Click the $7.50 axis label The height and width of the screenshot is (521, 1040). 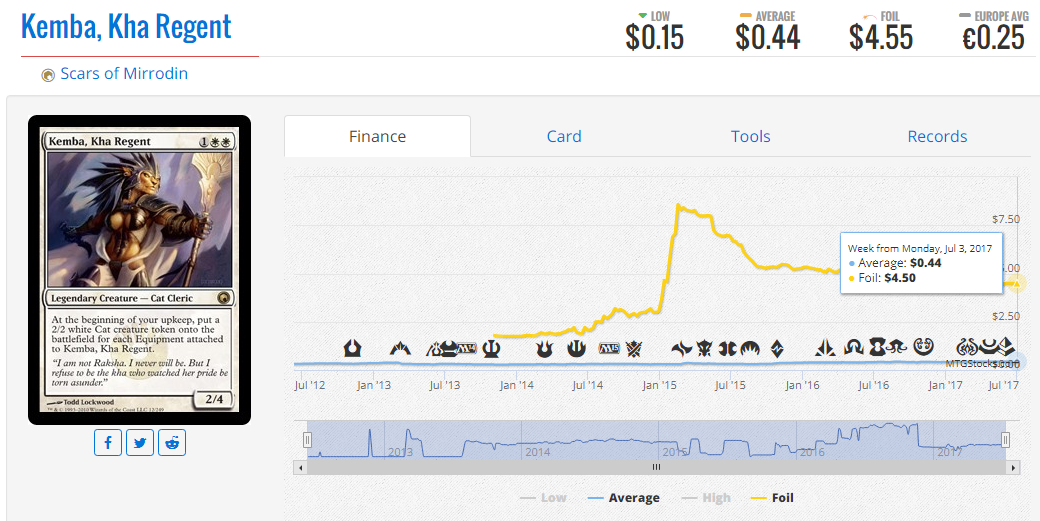pyautogui.click(x=1006, y=219)
